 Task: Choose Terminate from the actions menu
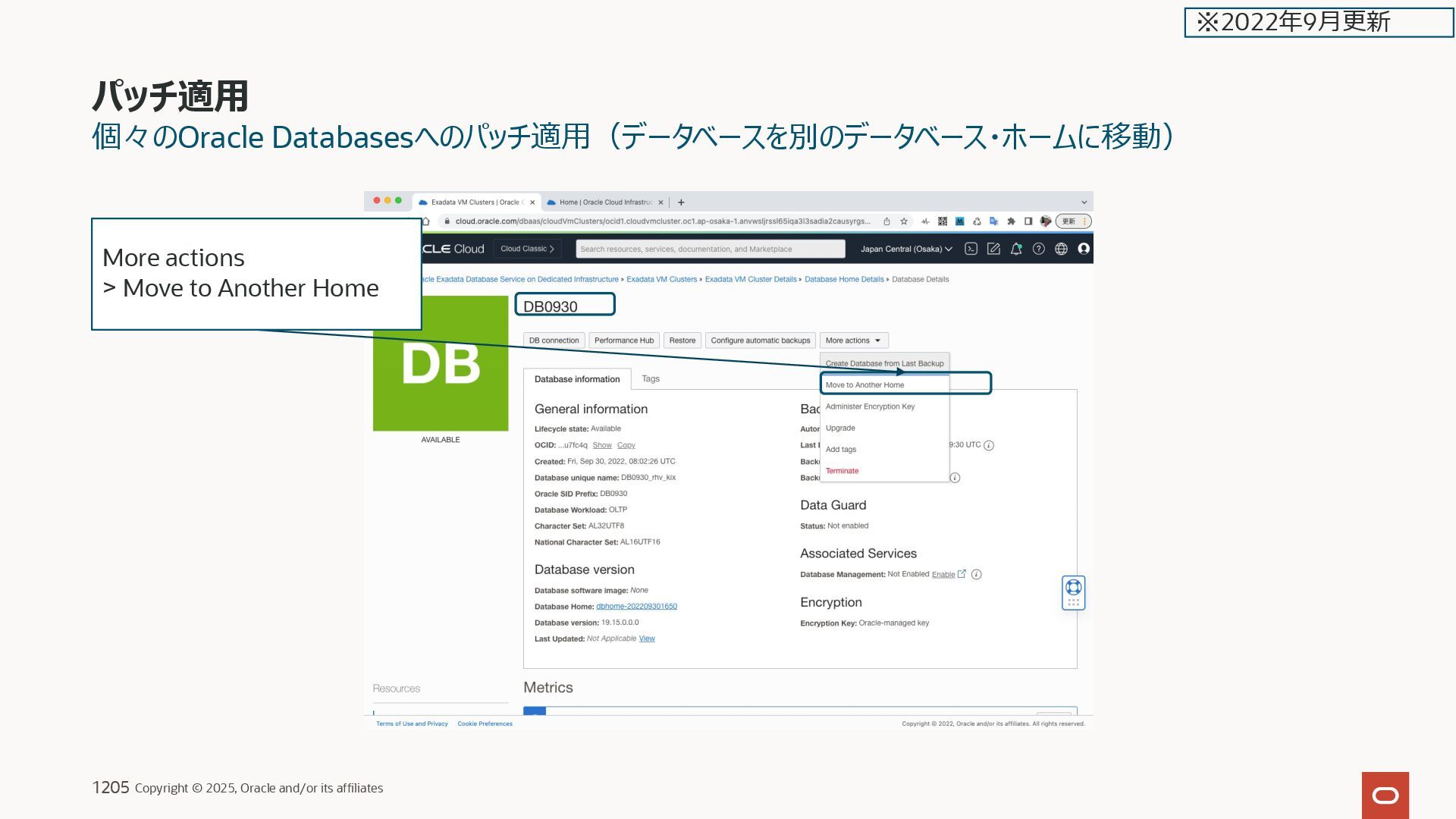click(842, 471)
